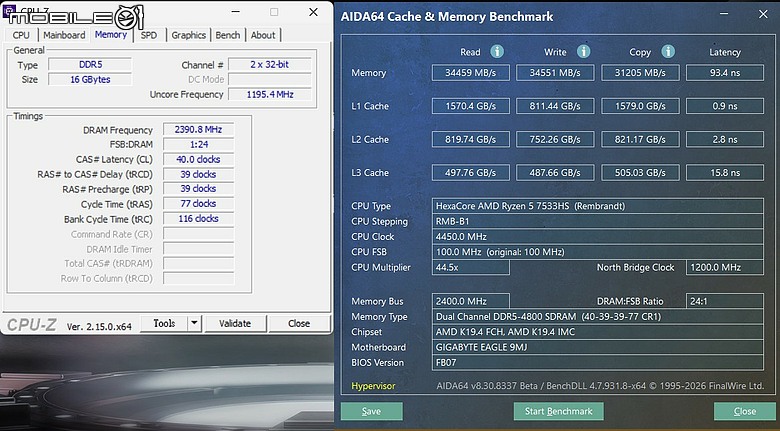This screenshot has width=780, height=431.
Task: Click the L2 Cache latency 2.8 ns
Action: (725, 139)
